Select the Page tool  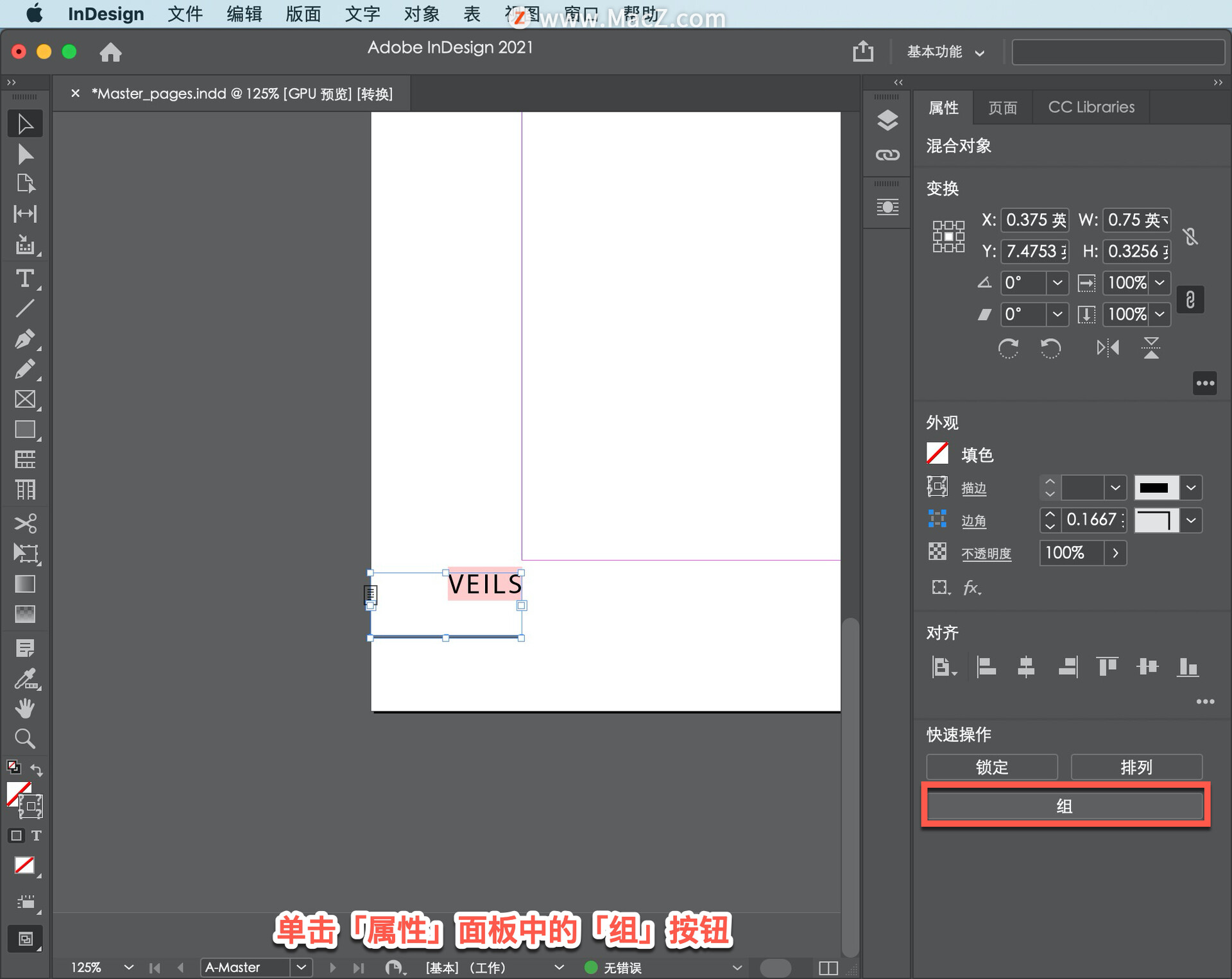point(25,183)
